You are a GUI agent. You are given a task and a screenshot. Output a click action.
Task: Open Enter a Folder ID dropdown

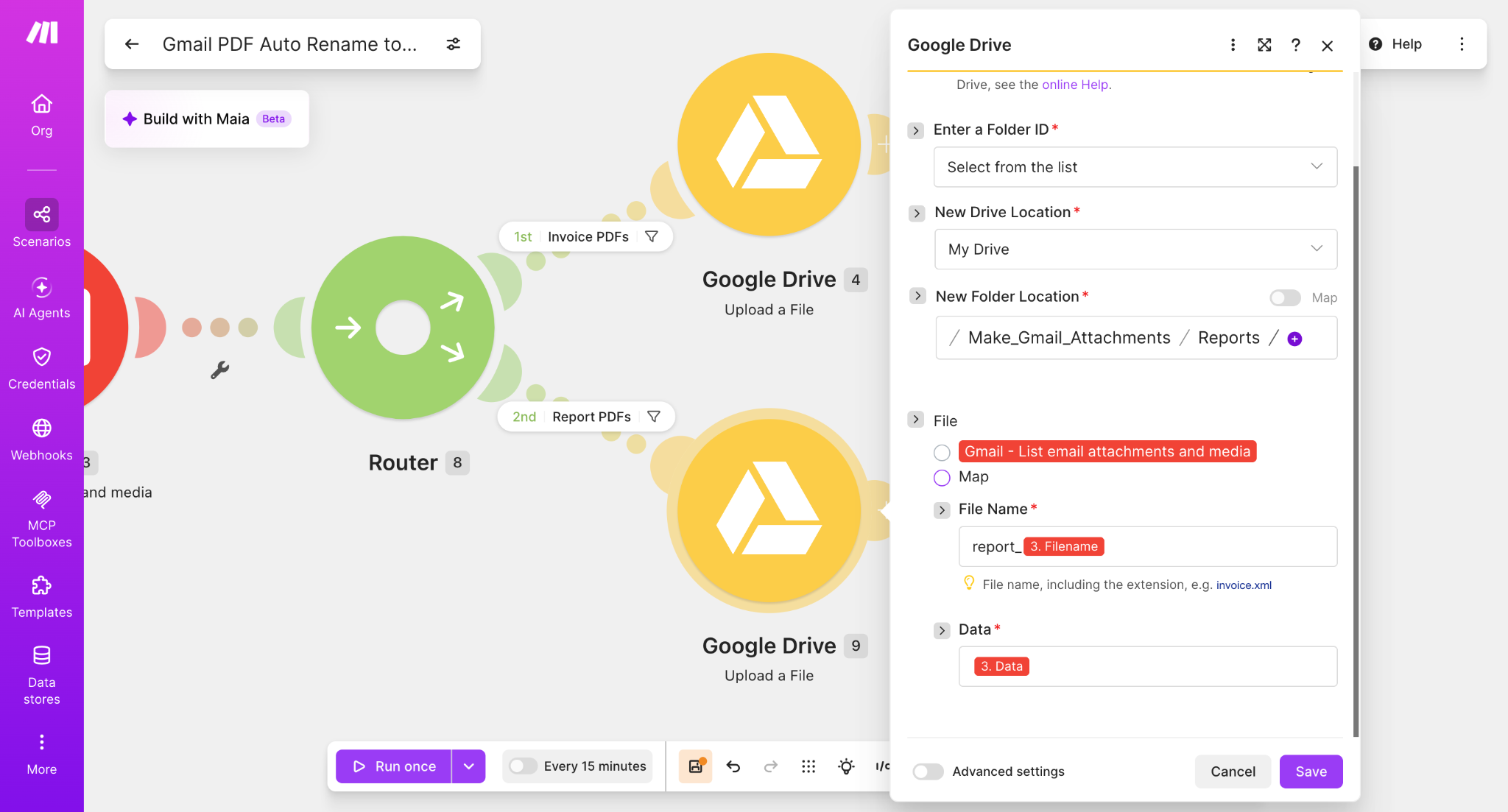1135,167
